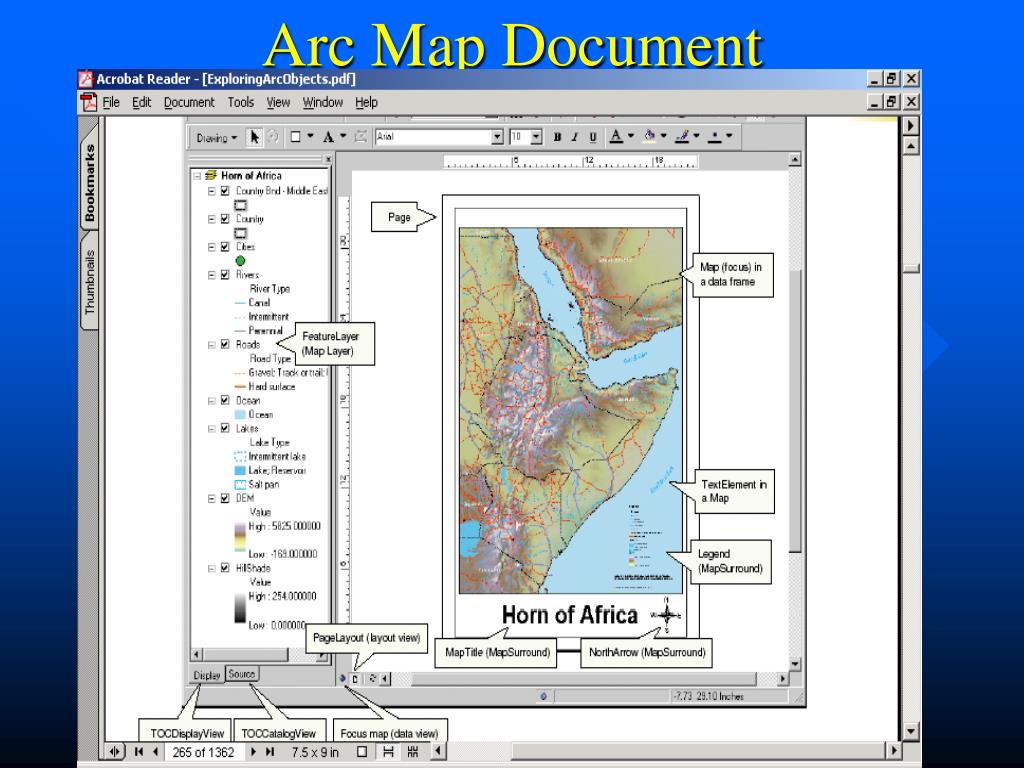Open the File menu
1024x768 pixels.
pos(112,103)
